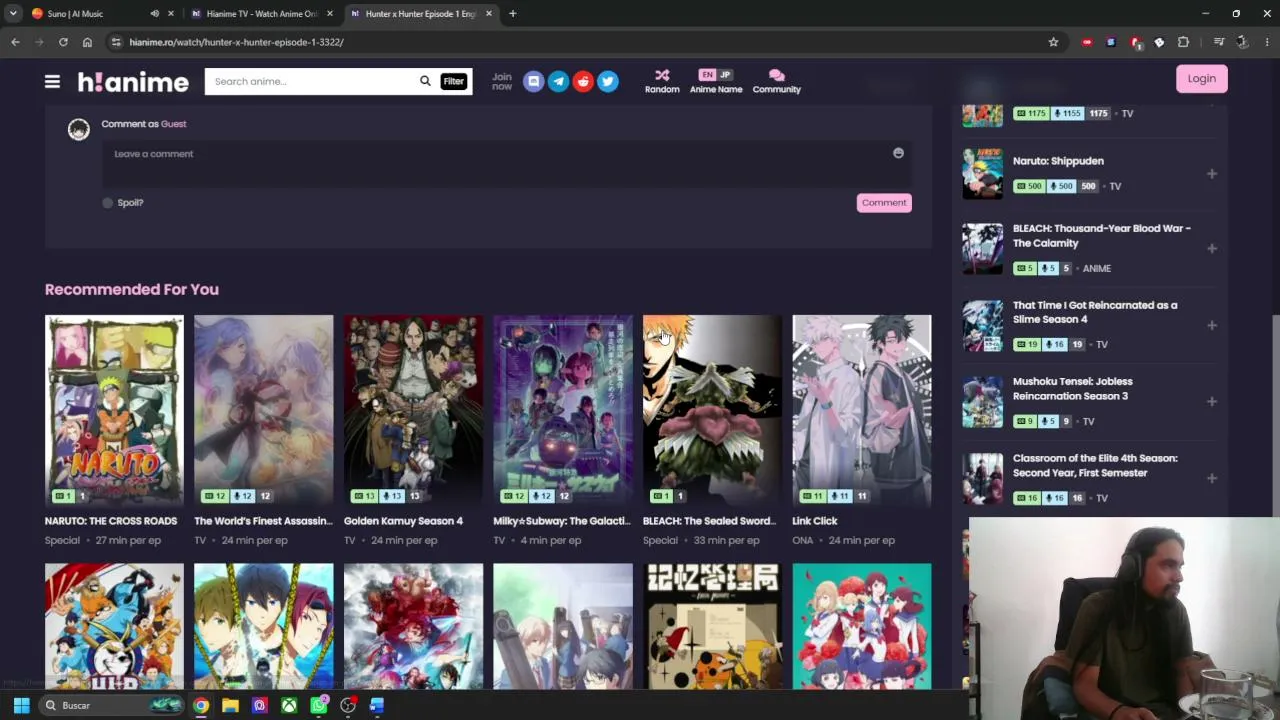Open That Time I Got Reincarnated thumbnail
This screenshot has width=1280, height=720.
[982, 325]
